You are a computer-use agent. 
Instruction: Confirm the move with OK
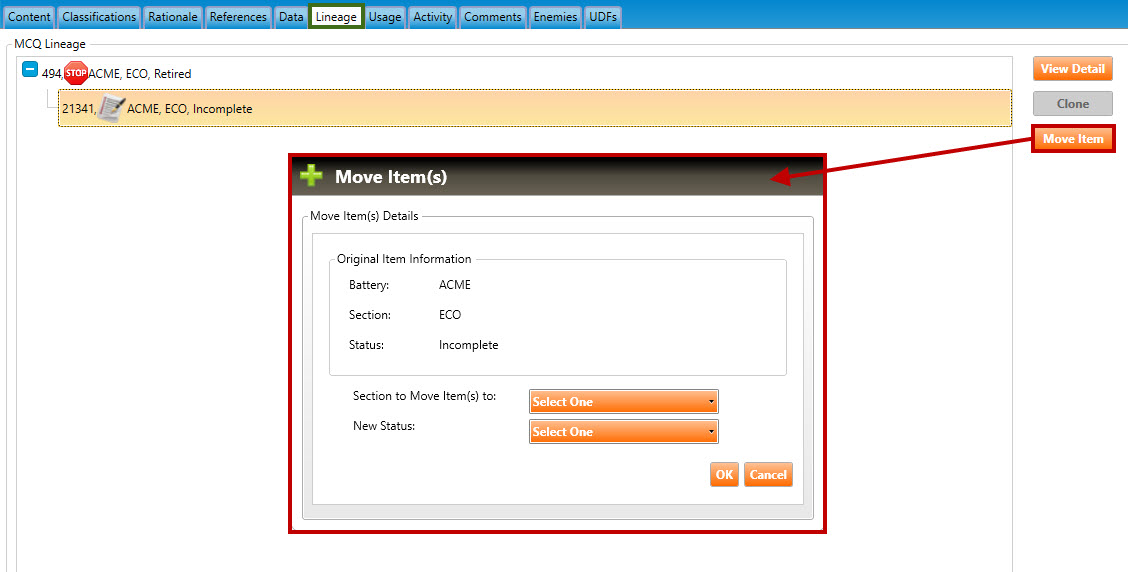[724, 475]
